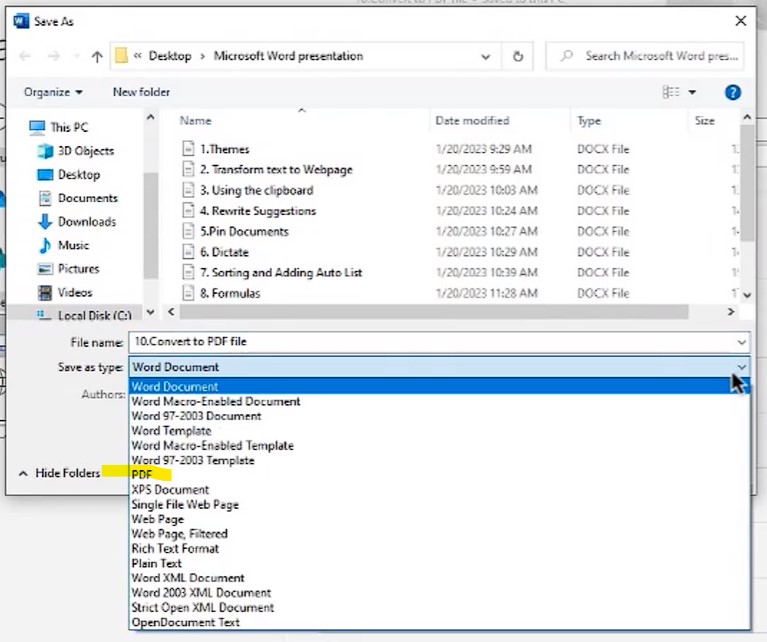767x642 pixels.
Task: Click horizontal scrollbar left arrow
Action: click(x=171, y=312)
